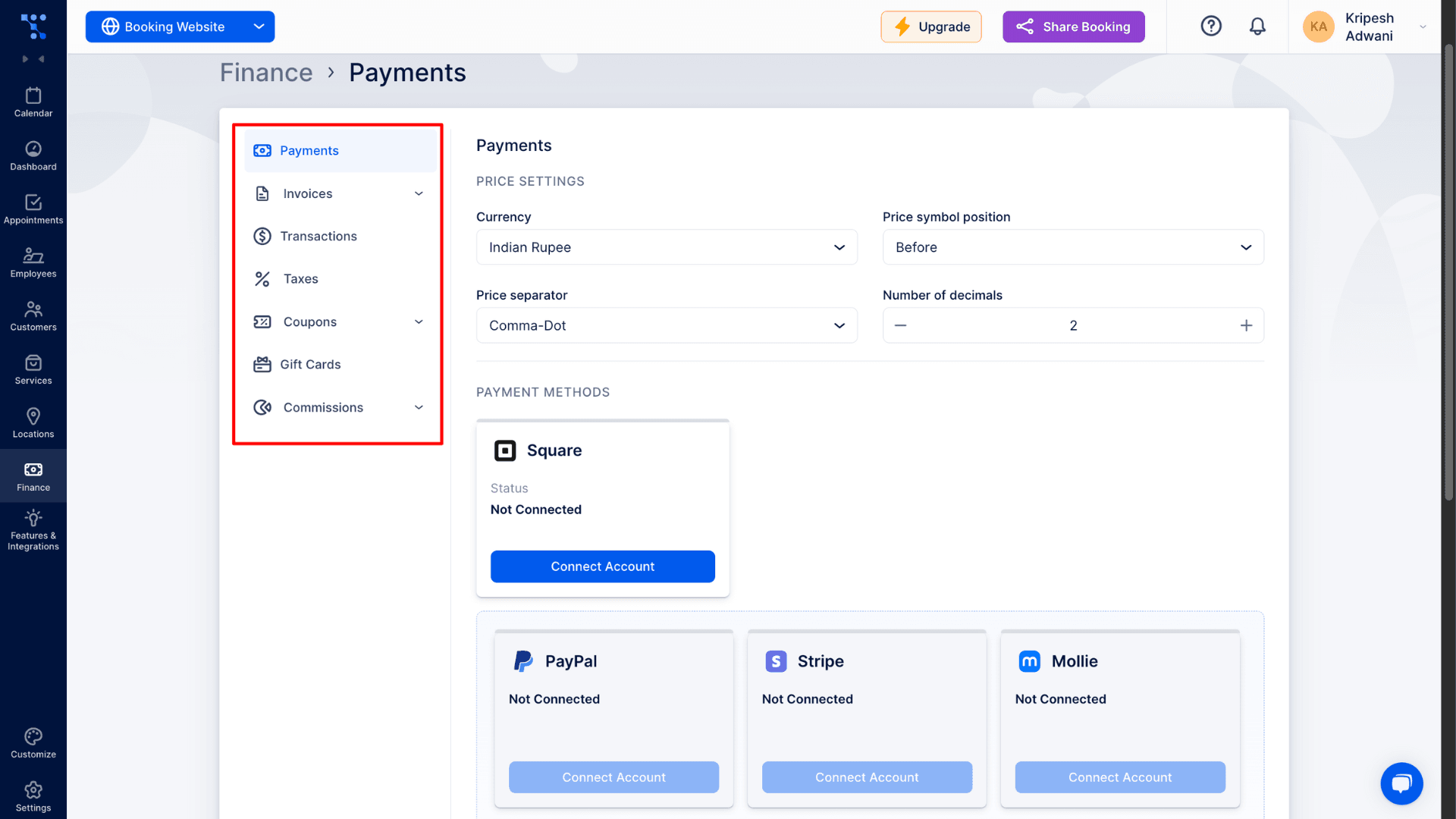The height and width of the screenshot is (819, 1456).
Task: Open Features & Integrations lightbulb icon
Action: (x=33, y=519)
